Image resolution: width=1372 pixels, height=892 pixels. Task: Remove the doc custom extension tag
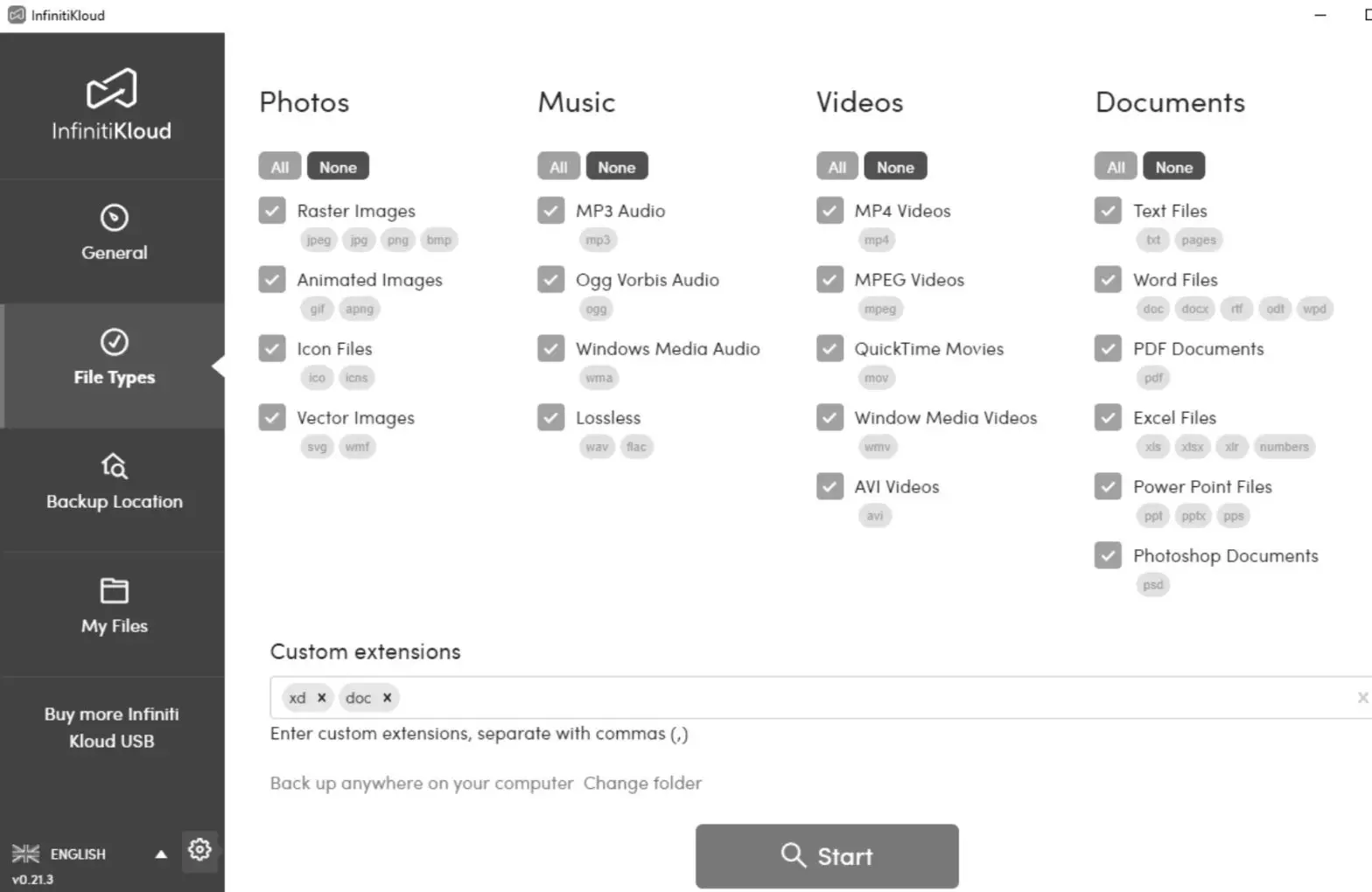388,698
